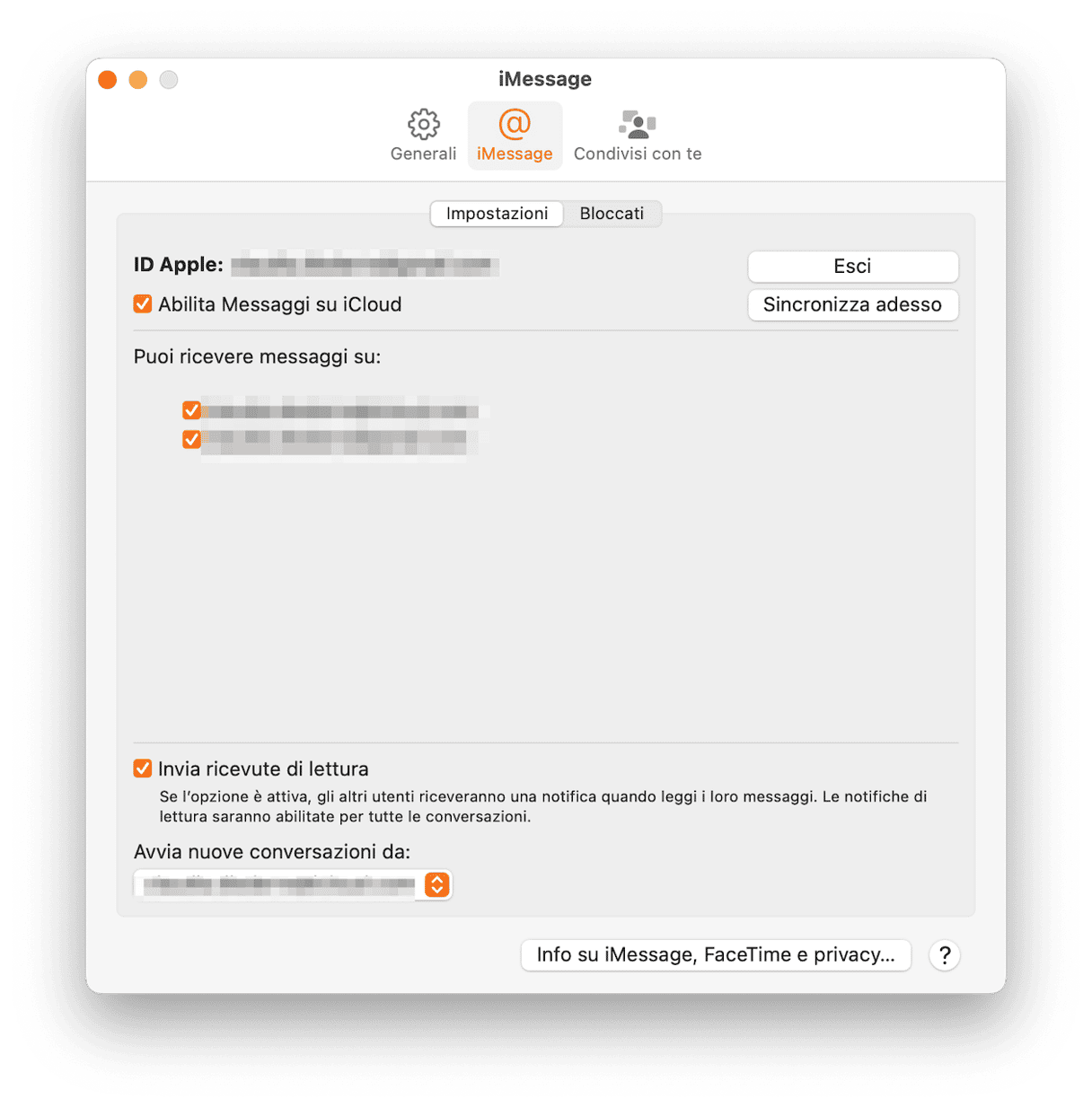Click the gray zoom window button
Viewport: 1092px width, 1107px height.
[x=169, y=80]
